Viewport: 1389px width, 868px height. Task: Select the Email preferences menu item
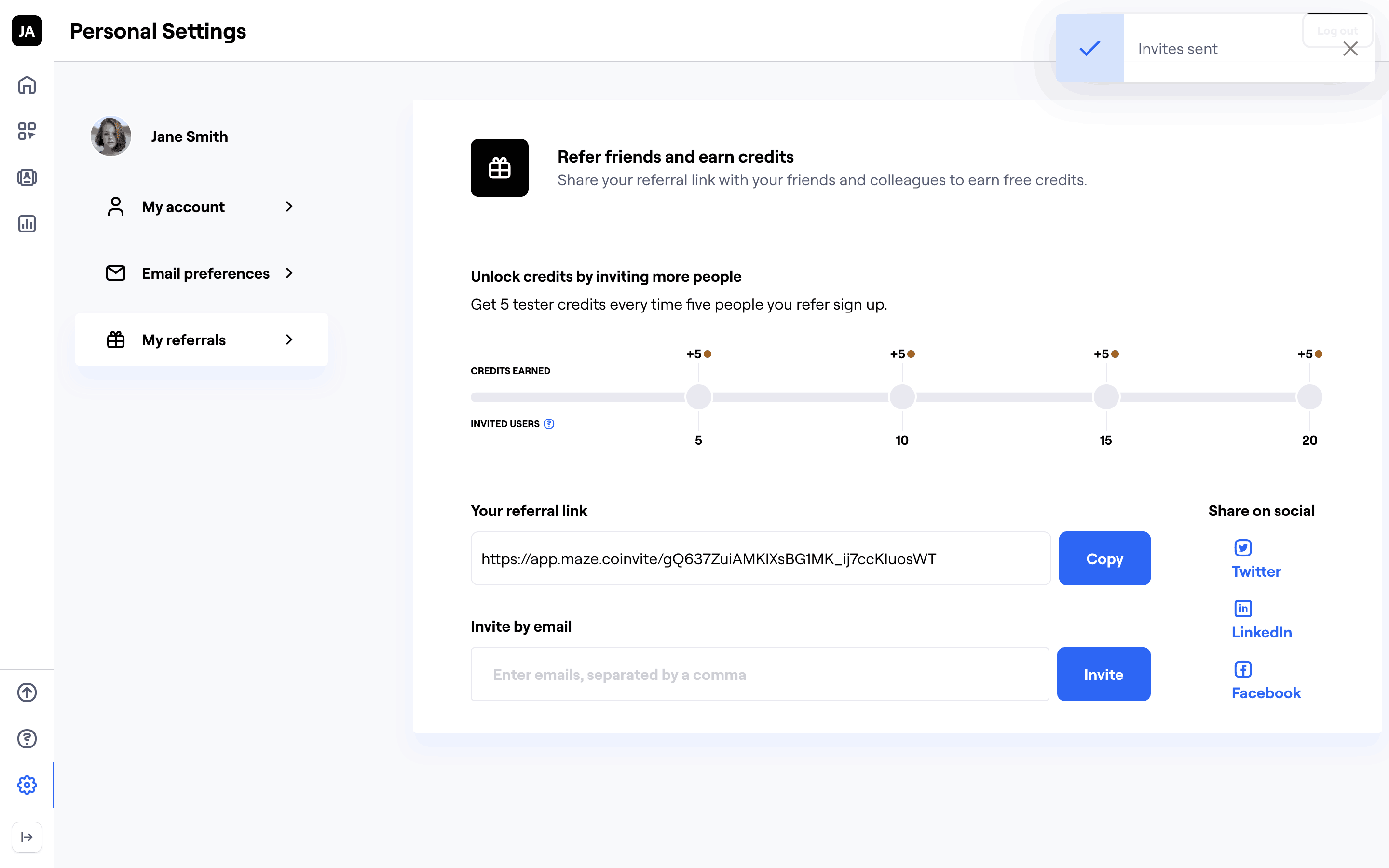(x=205, y=273)
